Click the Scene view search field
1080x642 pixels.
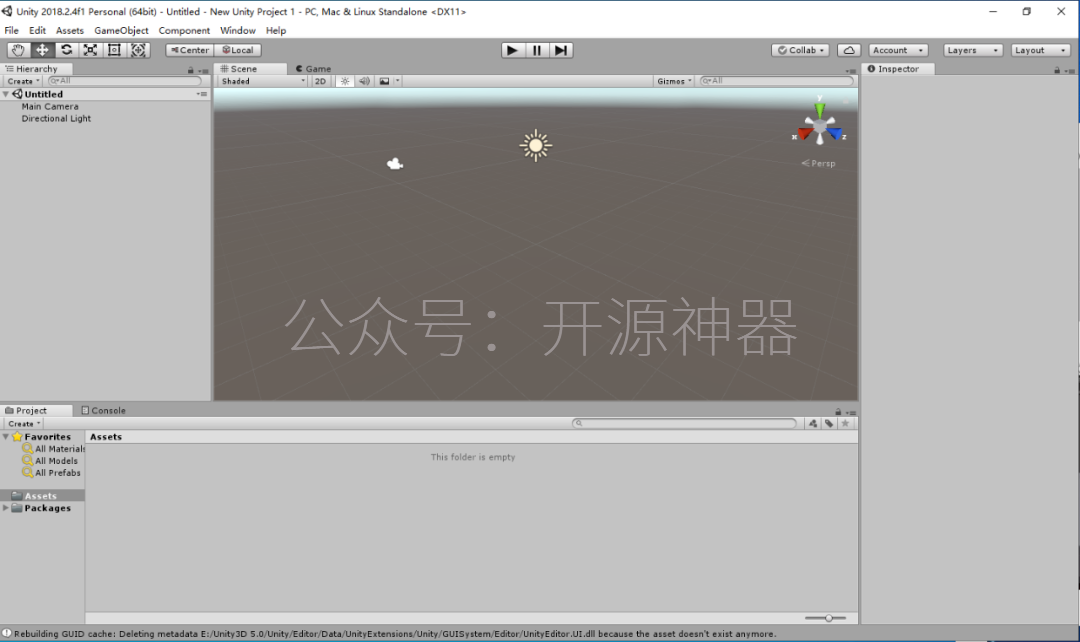776,81
